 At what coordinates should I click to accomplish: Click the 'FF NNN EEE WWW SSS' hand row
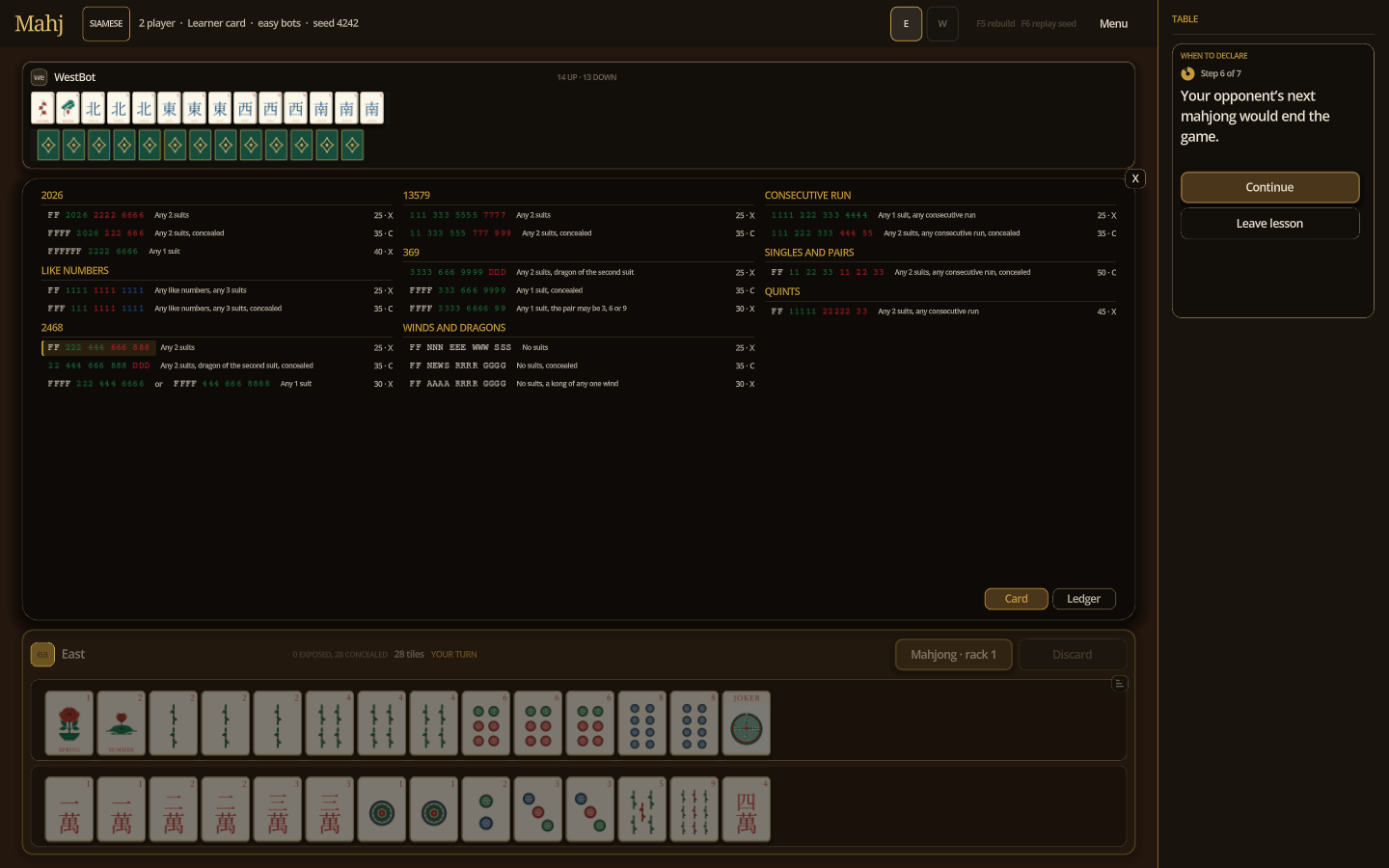pyautogui.click(x=579, y=347)
